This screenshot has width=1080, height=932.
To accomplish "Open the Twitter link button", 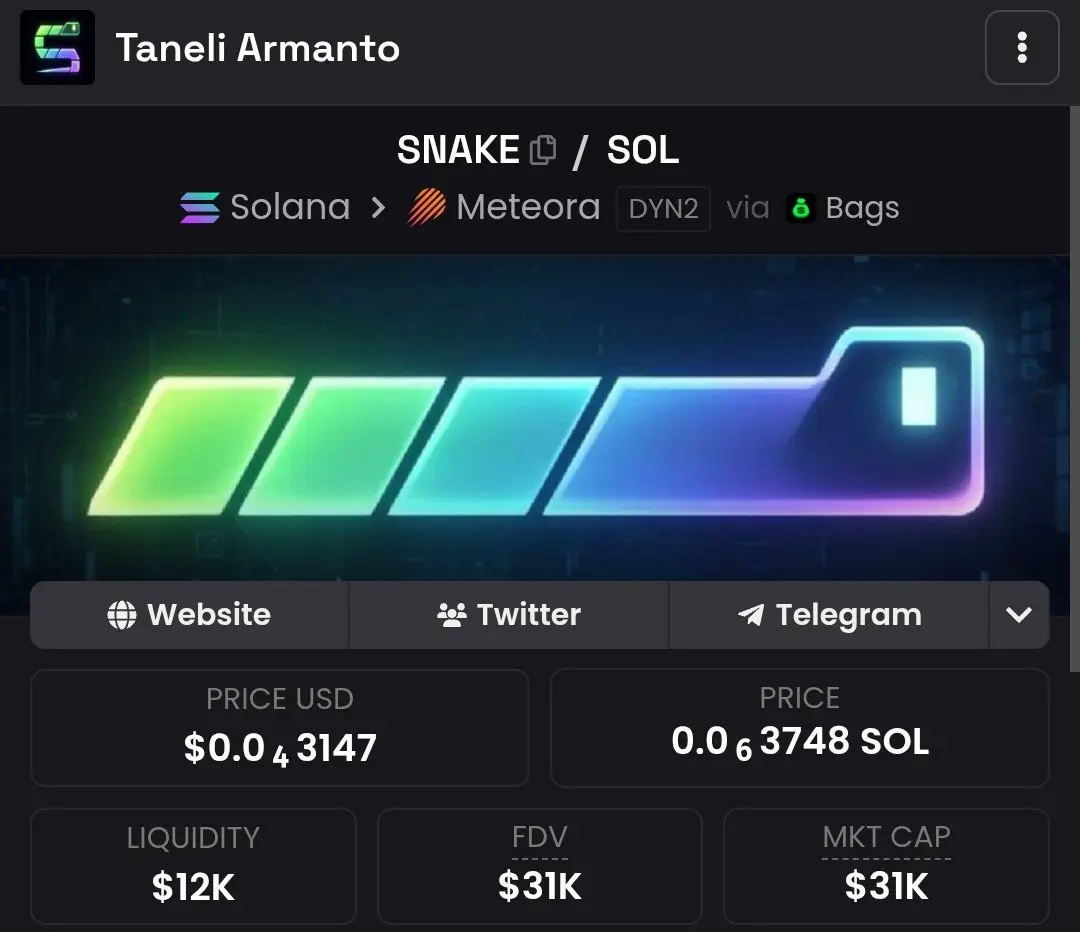I will [509, 614].
